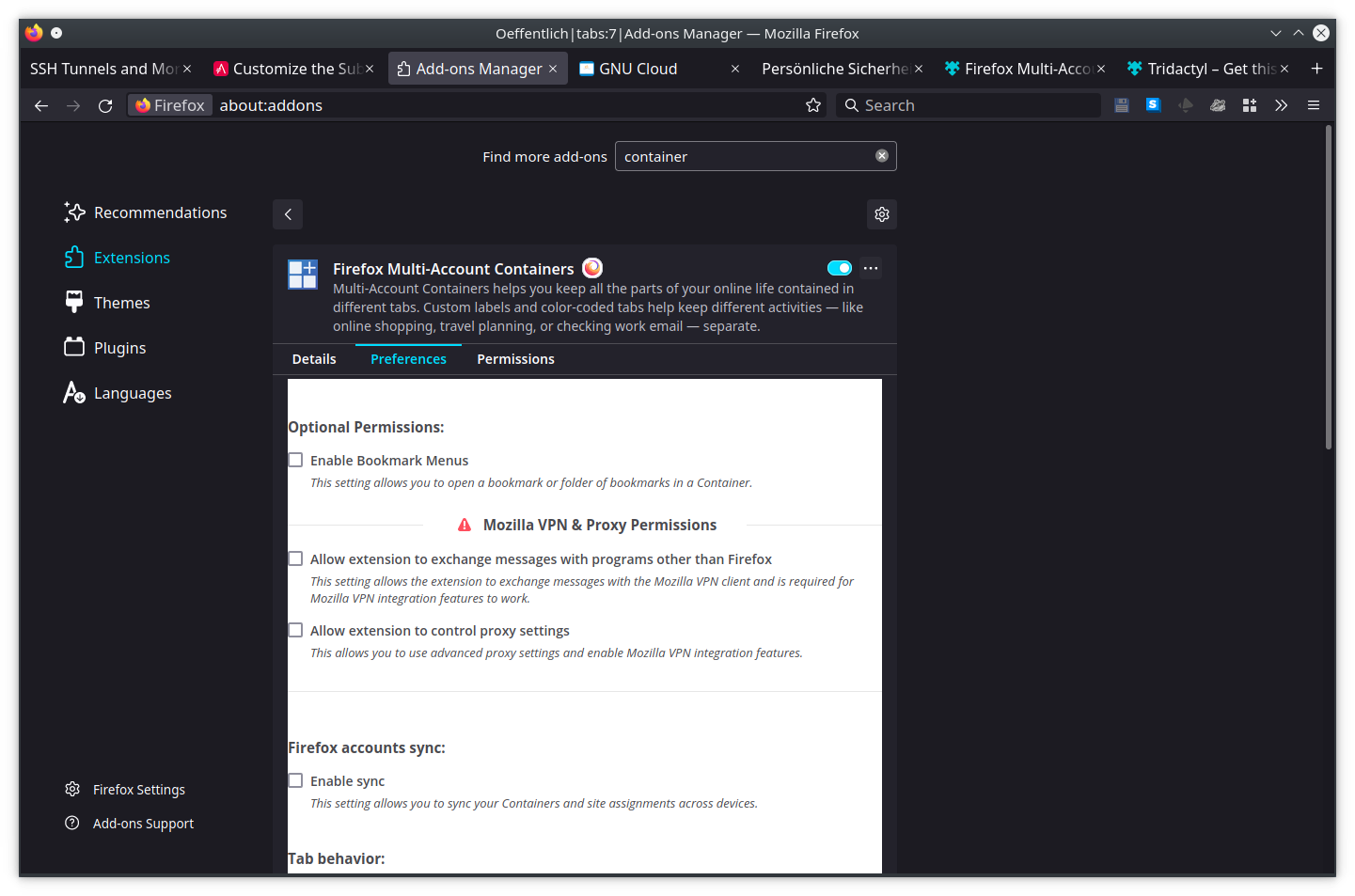Open the Recommendations sidebar section
Image resolution: width=1355 pixels, height=896 pixels.
(159, 212)
